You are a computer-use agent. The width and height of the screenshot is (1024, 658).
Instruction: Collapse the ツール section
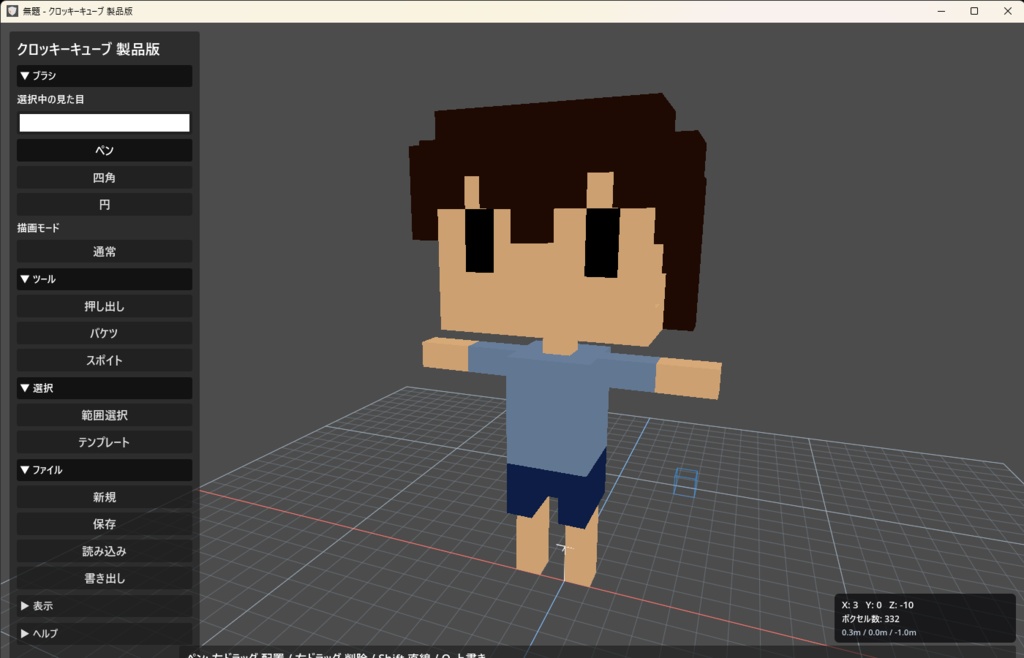104,279
